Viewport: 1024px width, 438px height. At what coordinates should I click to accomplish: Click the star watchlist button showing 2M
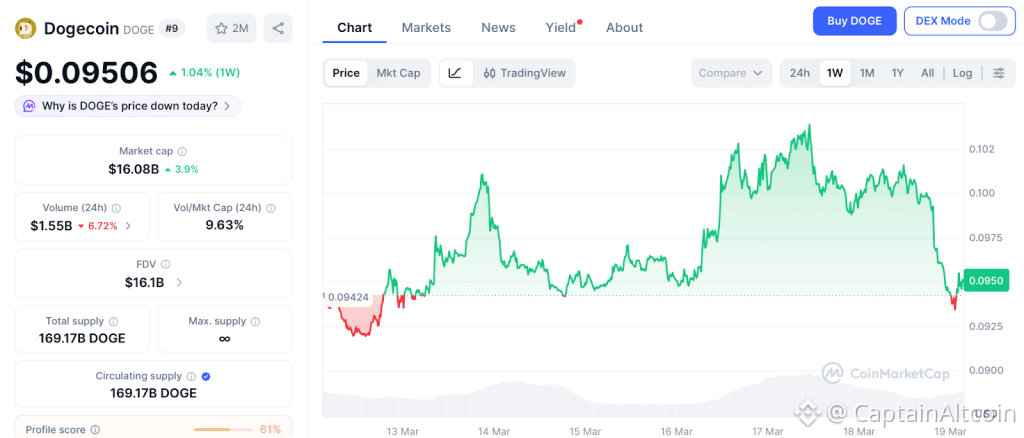231,28
